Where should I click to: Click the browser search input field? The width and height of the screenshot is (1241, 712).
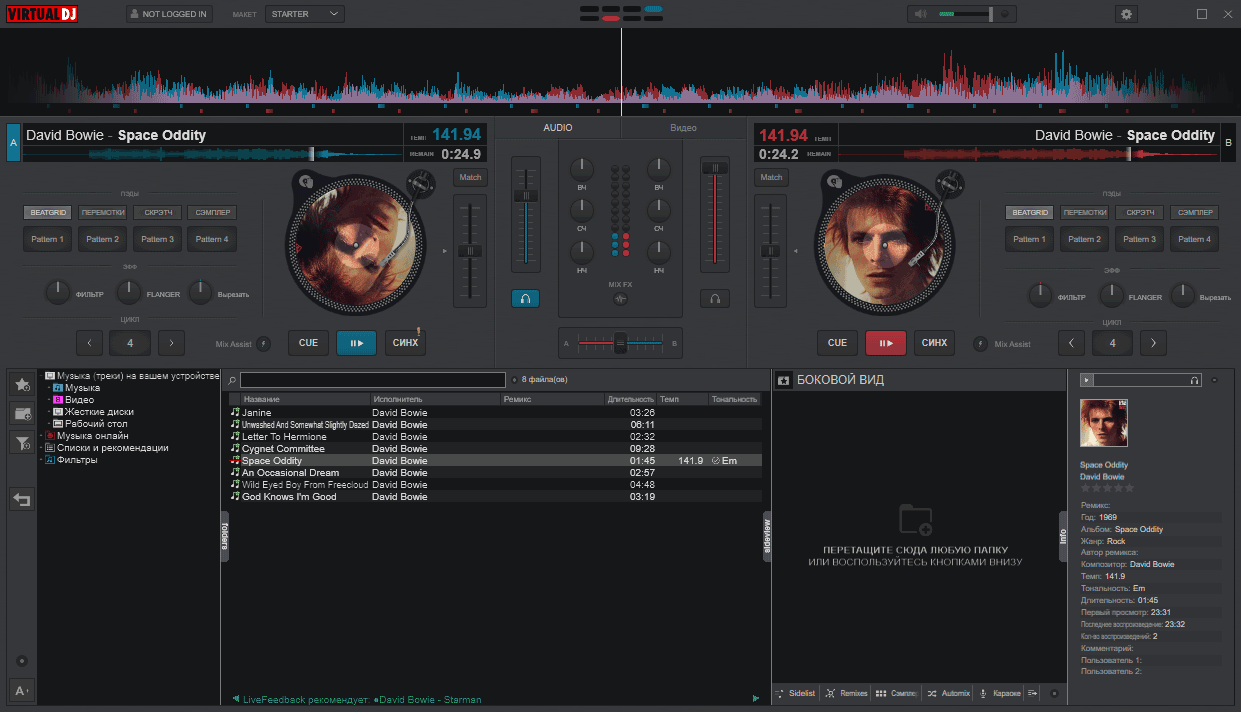click(x=373, y=380)
